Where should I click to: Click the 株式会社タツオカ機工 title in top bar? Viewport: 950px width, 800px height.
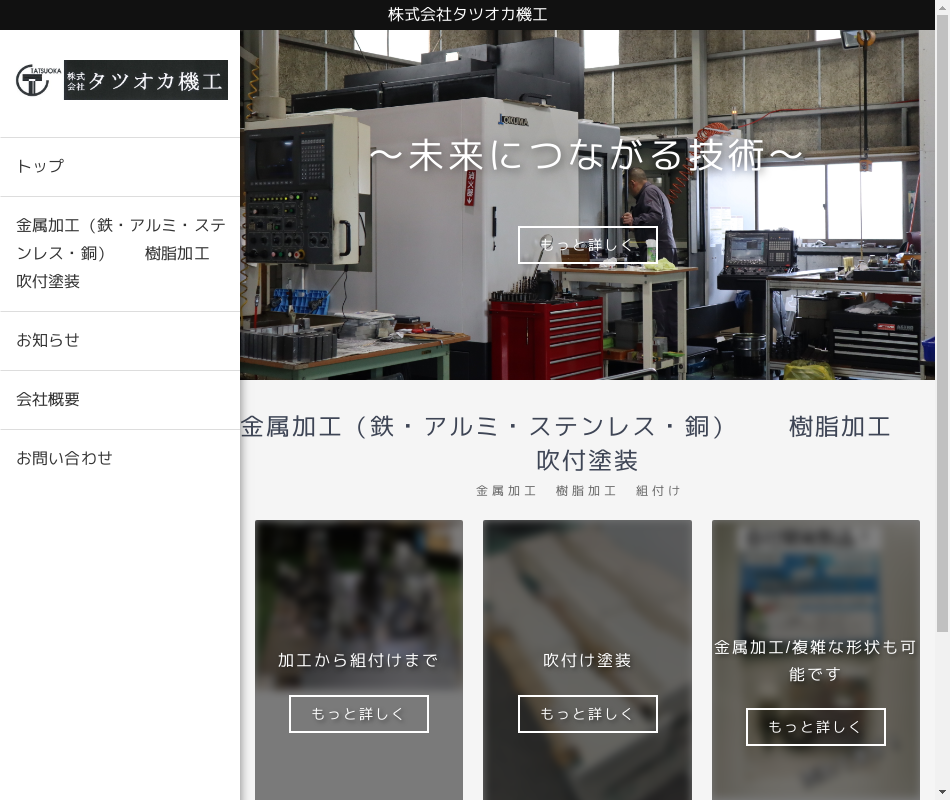coord(468,14)
